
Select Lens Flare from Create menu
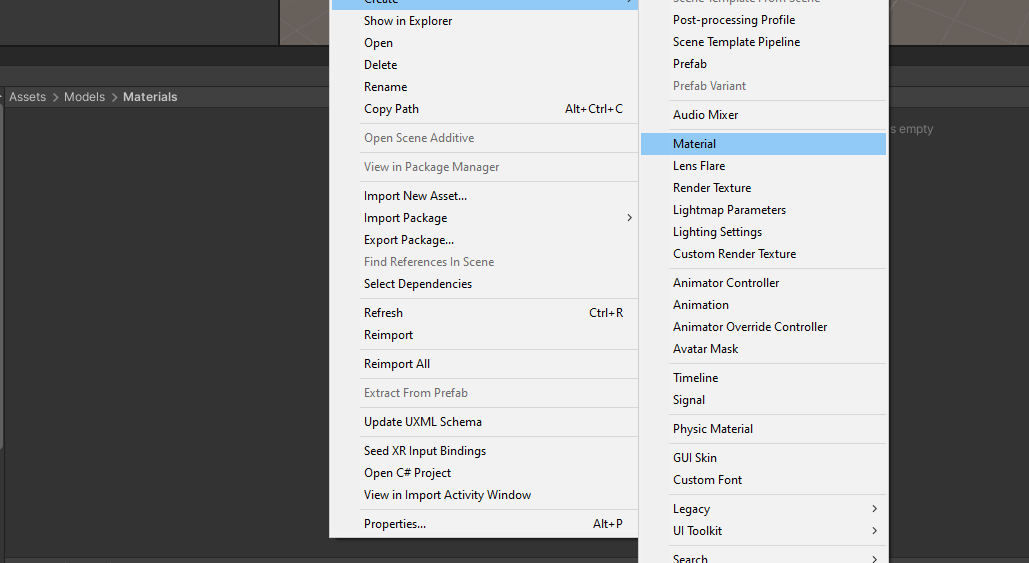point(699,166)
